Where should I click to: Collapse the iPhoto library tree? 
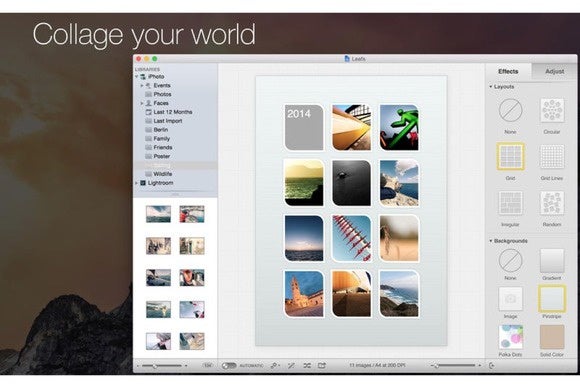[136, 77]
